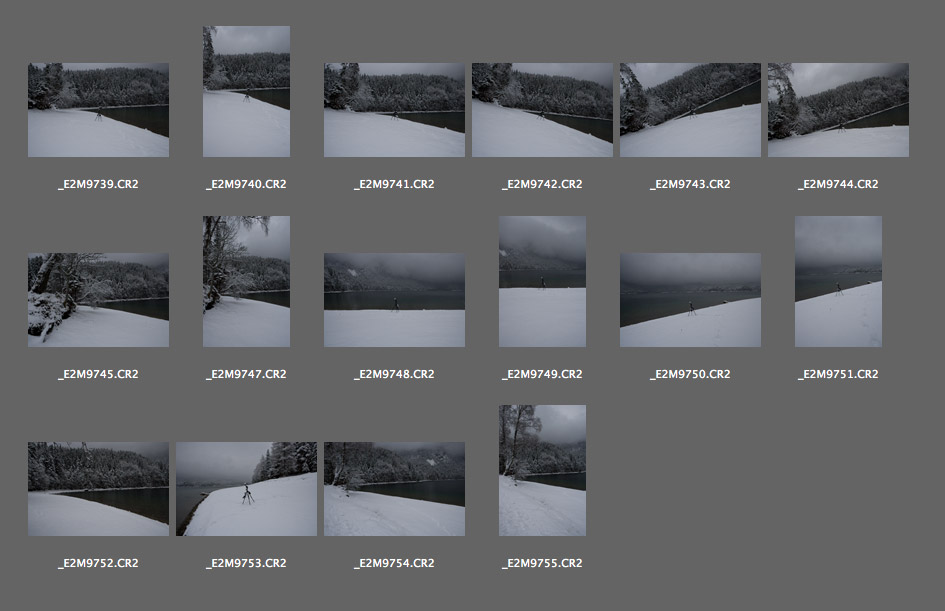Screen dimensions: 945x611
Task: Click the tripod photo thumbnail _E2M9753.CR2
Action: click(246, 489)
